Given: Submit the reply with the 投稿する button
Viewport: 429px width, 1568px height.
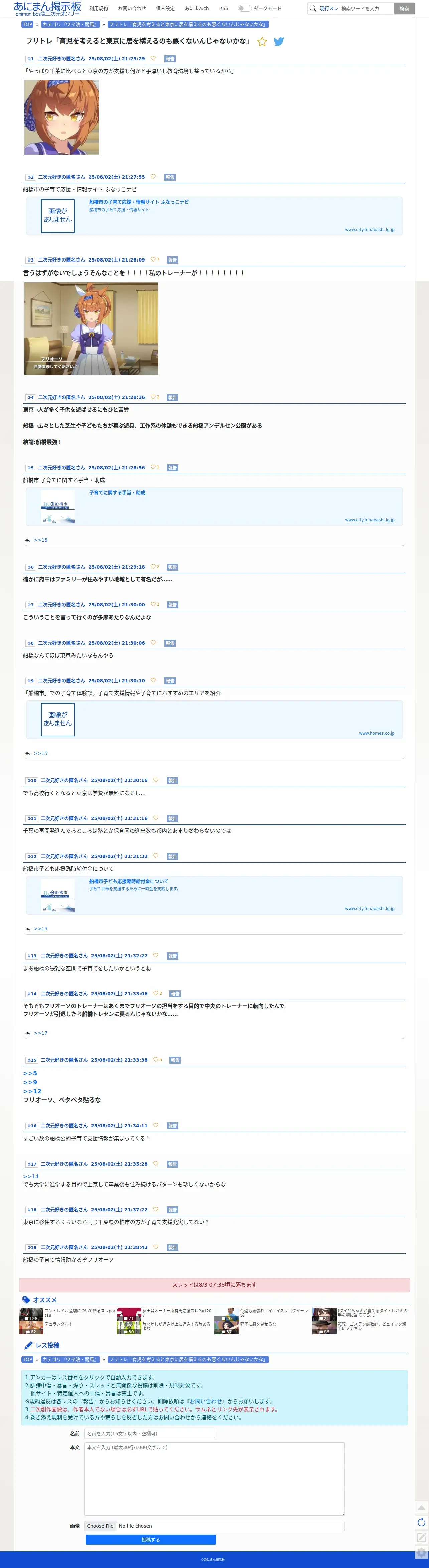Looking at the screenshot, I should pyautogui.click(x=150, y=1539).
